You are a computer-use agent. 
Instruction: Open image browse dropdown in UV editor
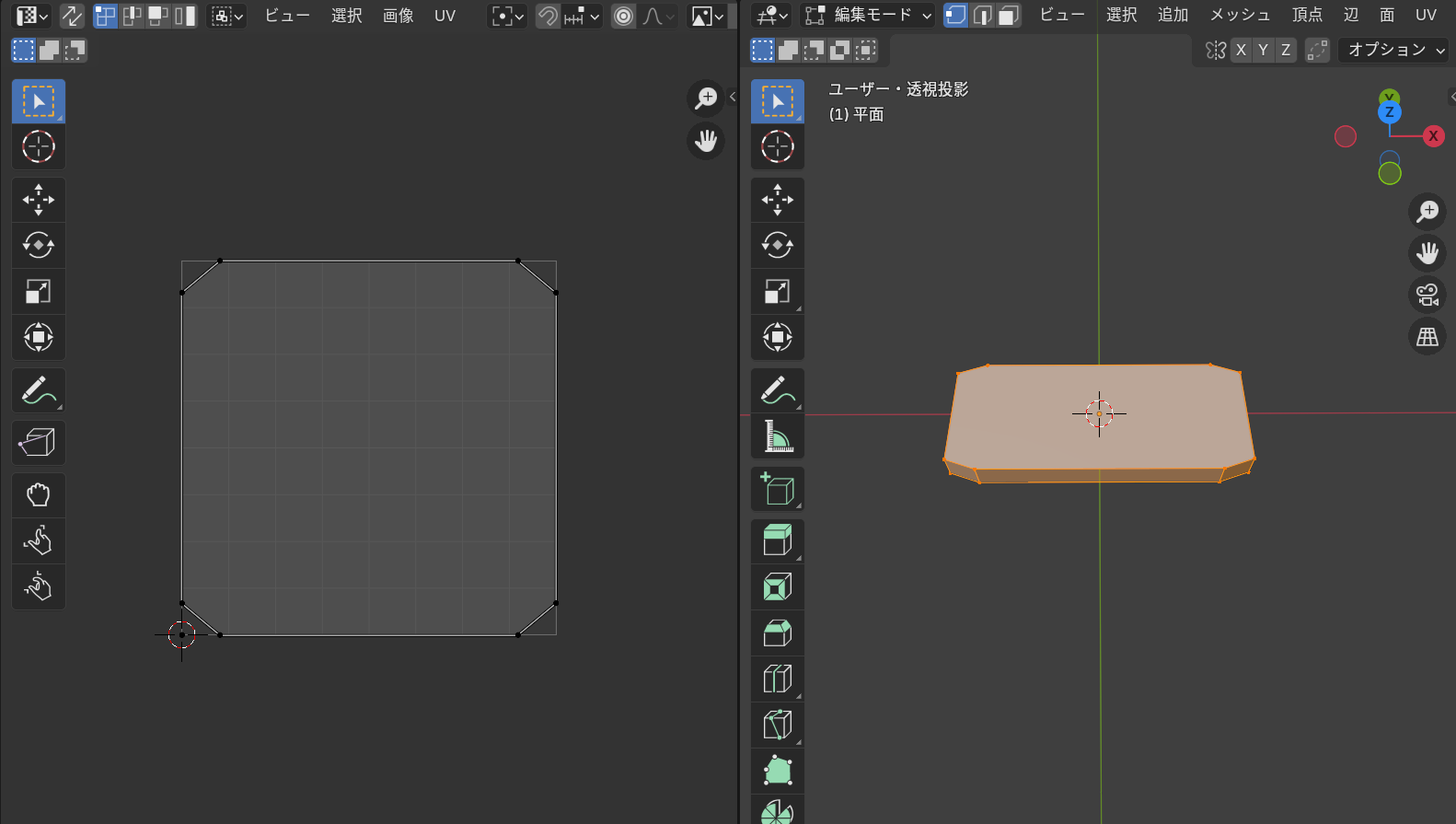tap(707, 16)
